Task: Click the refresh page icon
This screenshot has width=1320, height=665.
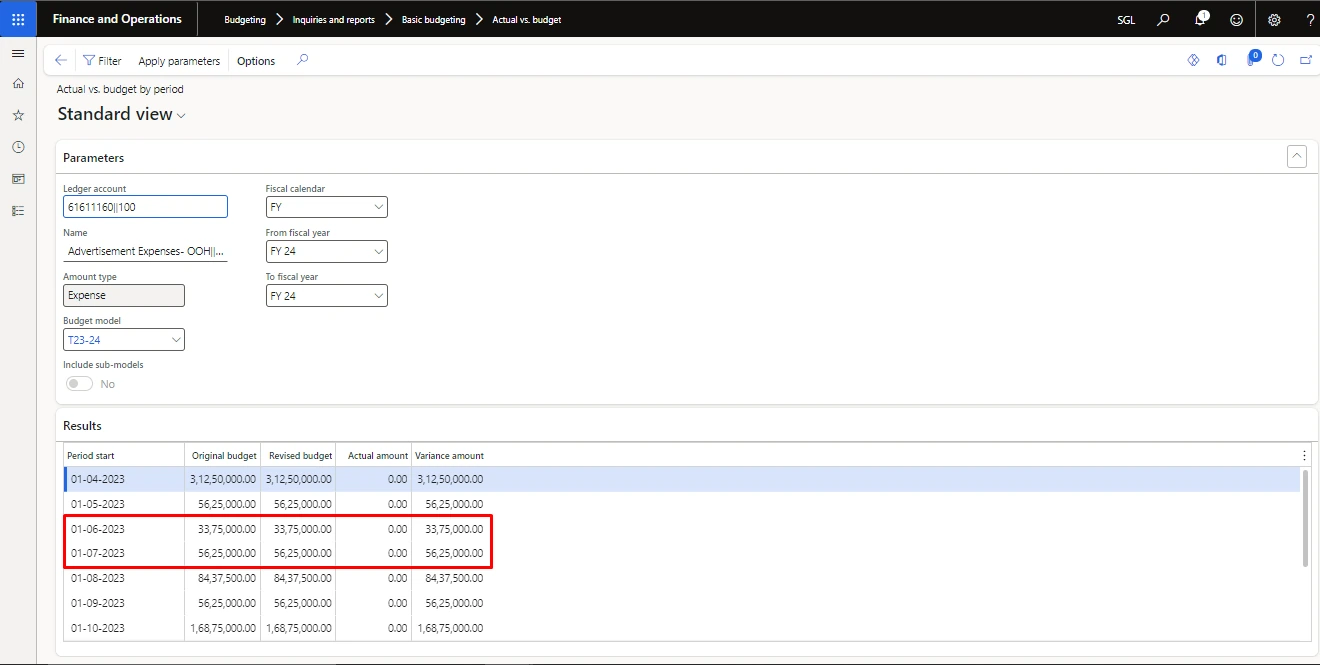Action: coord(1278,60)
